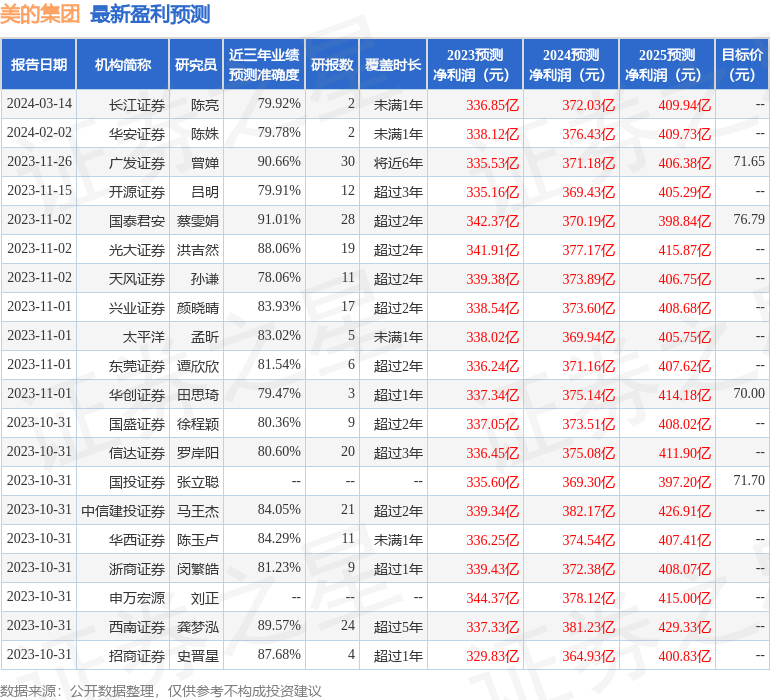Click the 目标价 column header
Image resolution: width=770 pixels, height=700 pixels.
tap(742, 65)
